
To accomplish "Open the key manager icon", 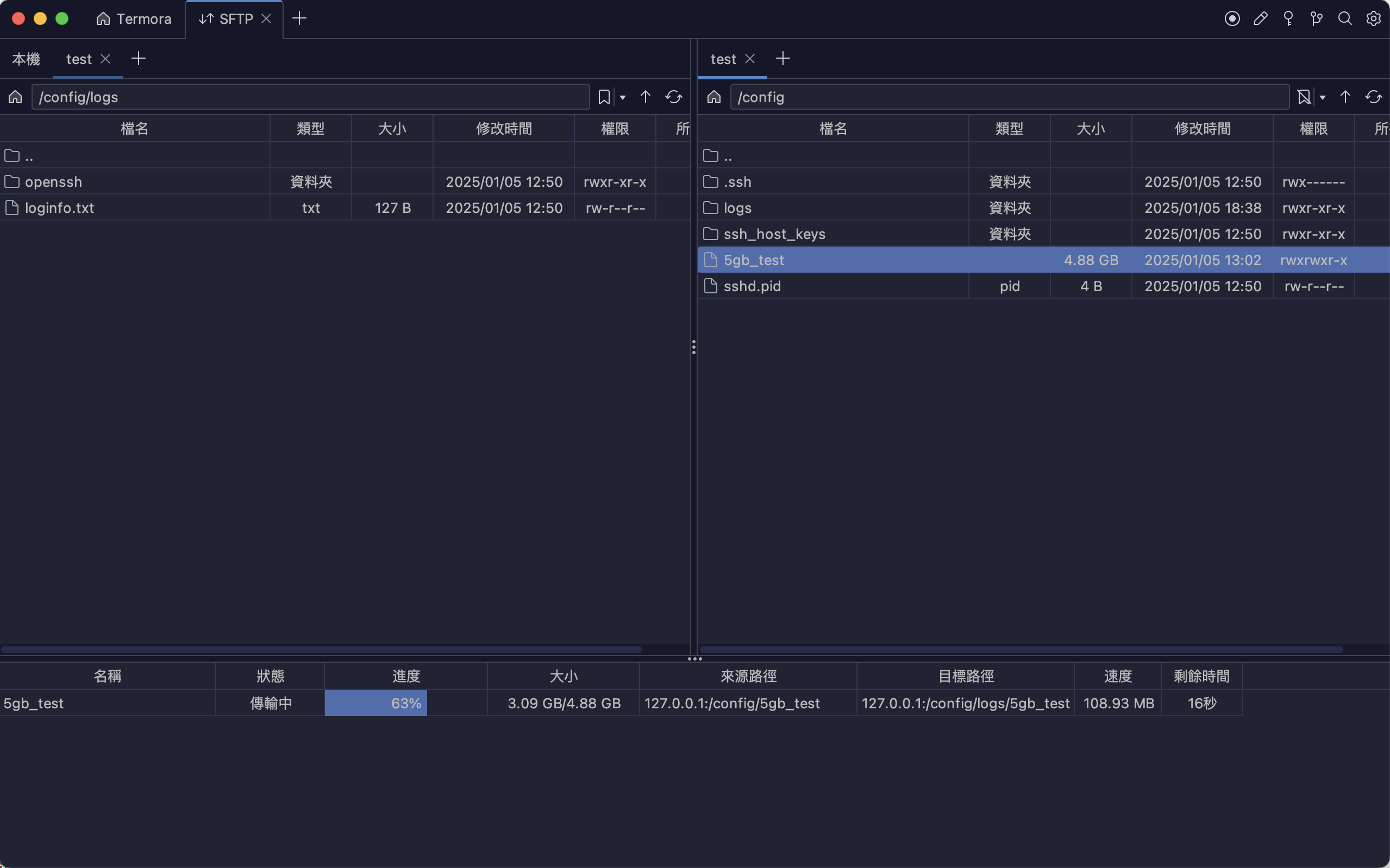I will click(x=1288, y=19).
